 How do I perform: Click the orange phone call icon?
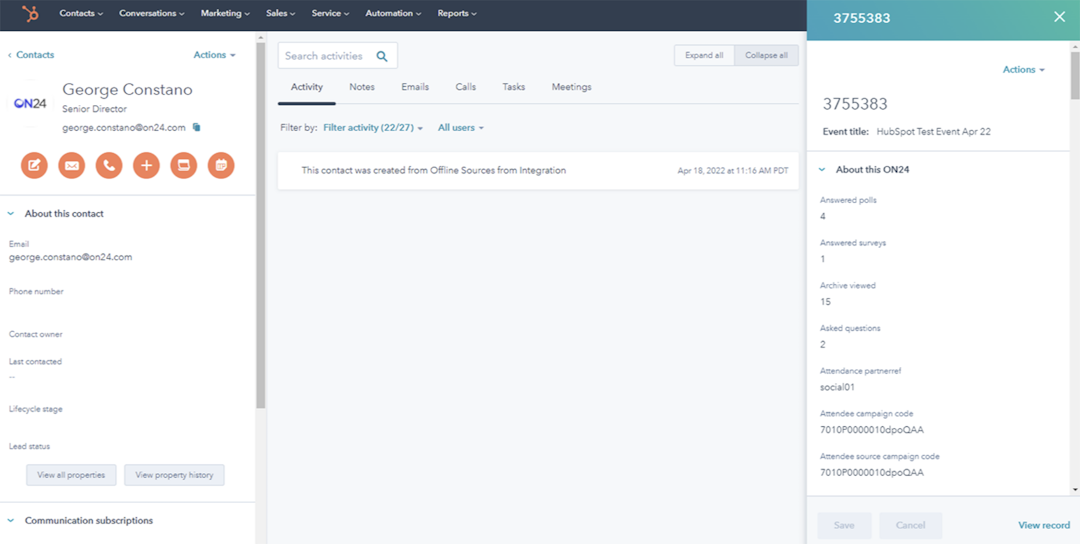[109, 165]
